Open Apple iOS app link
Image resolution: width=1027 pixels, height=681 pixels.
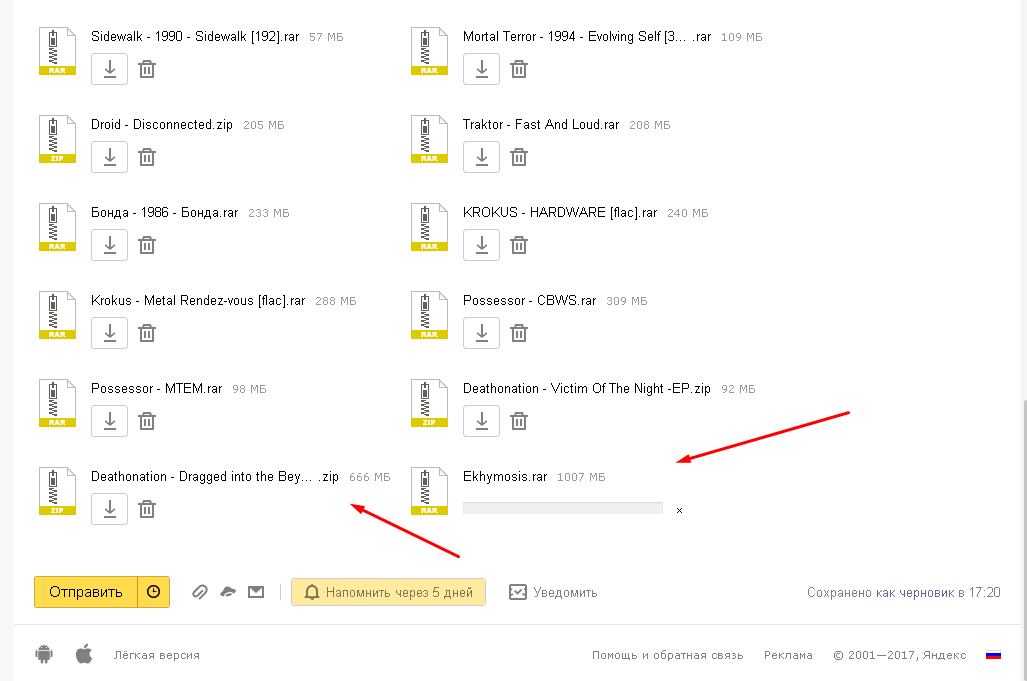click(84, 653)
